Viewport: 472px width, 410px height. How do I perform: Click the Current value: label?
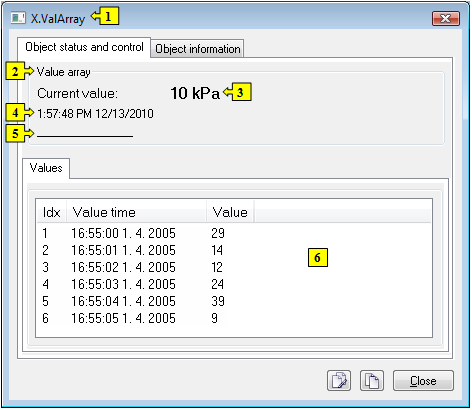pos(77,94)
